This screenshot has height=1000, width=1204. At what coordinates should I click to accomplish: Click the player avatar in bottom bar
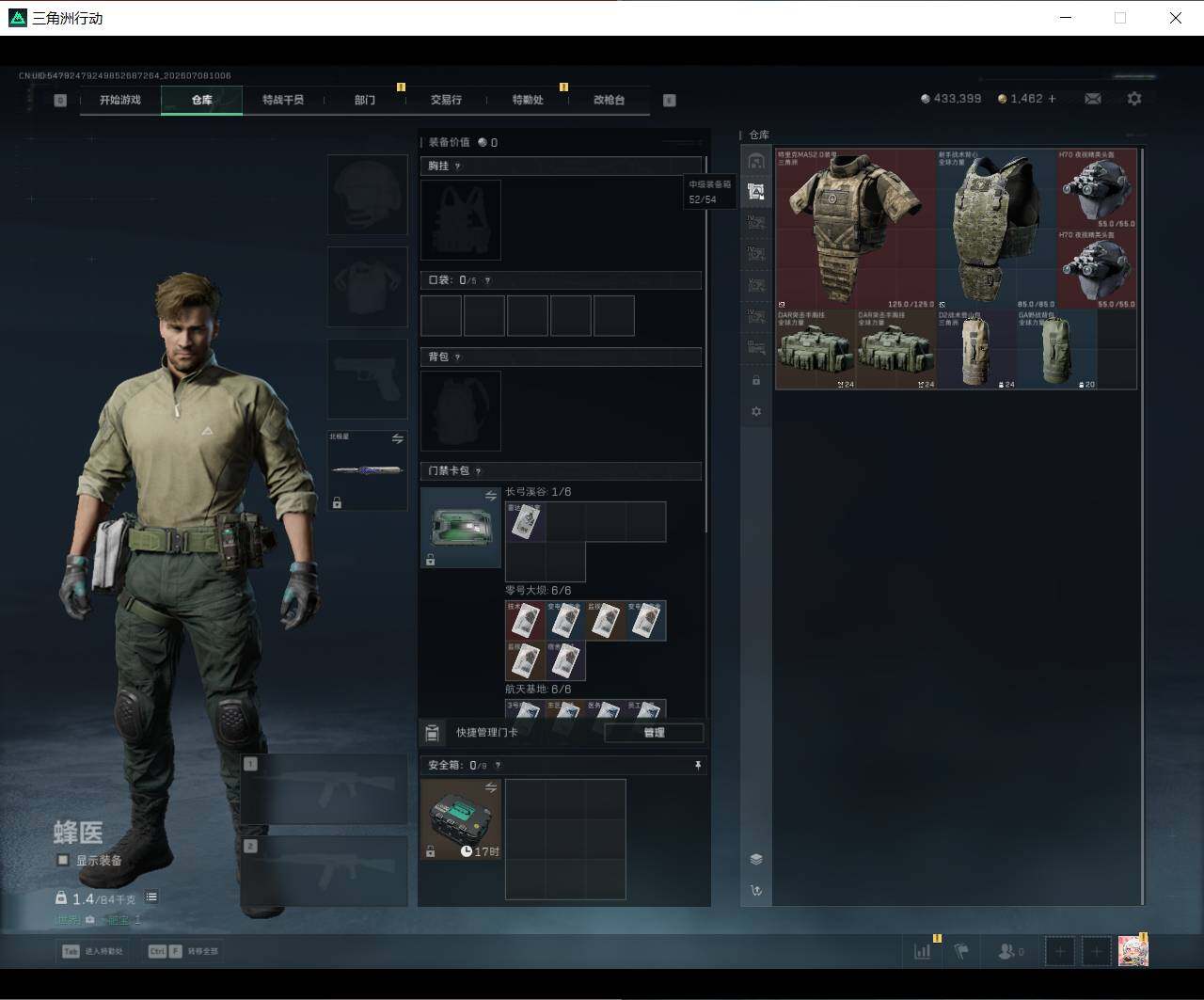click(1133, 951)
